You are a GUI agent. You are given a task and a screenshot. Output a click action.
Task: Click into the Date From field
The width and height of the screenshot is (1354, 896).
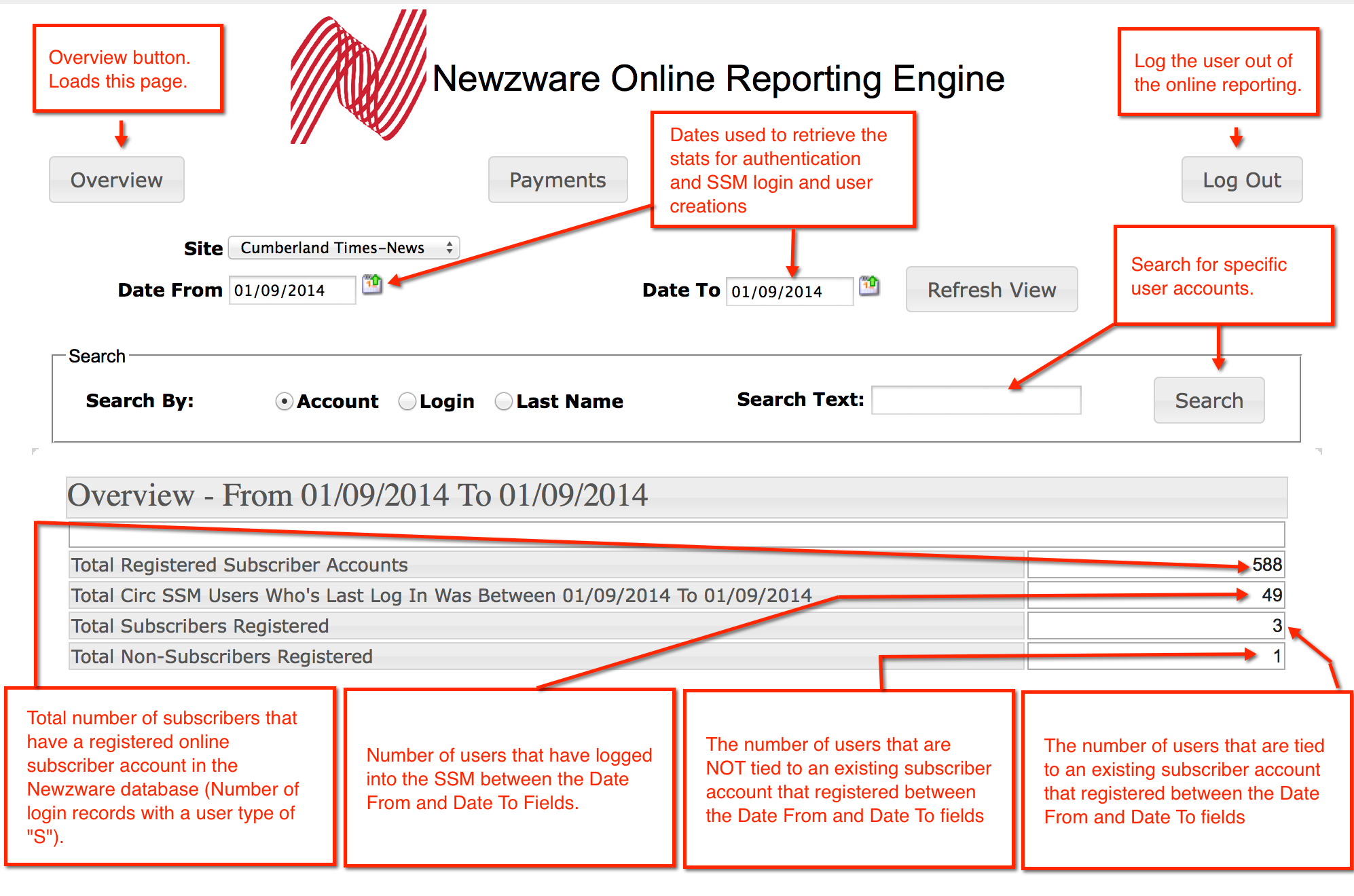292,291
